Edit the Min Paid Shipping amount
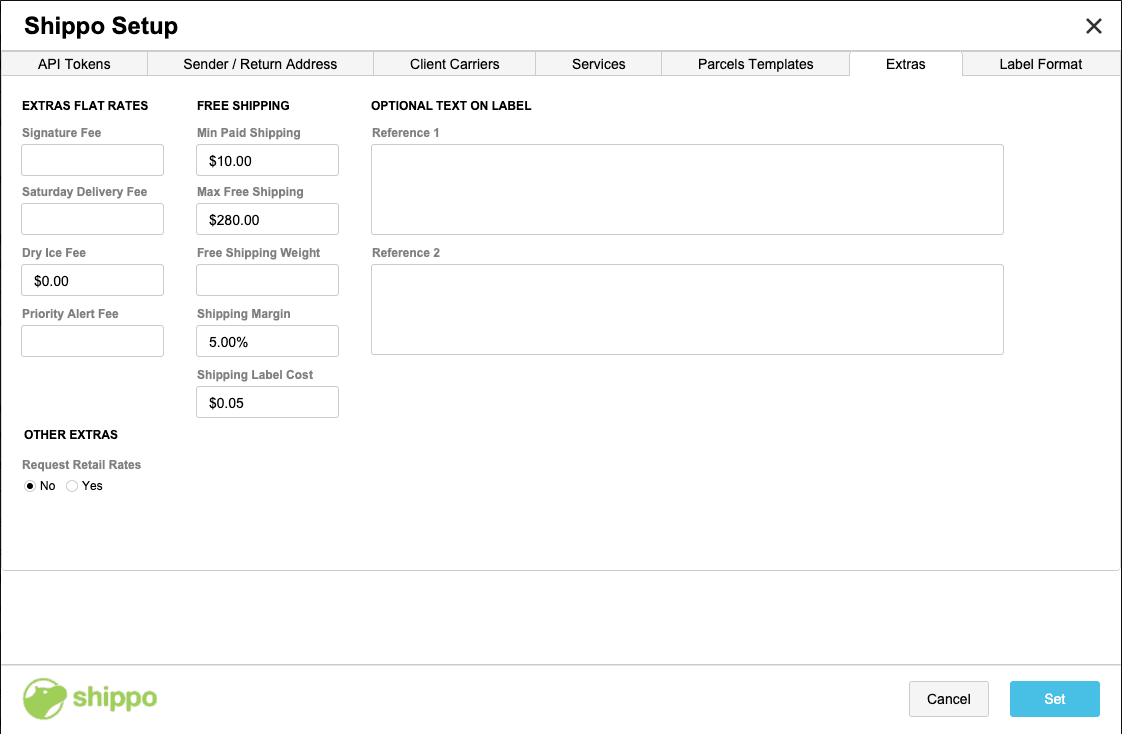 [267, 160]
